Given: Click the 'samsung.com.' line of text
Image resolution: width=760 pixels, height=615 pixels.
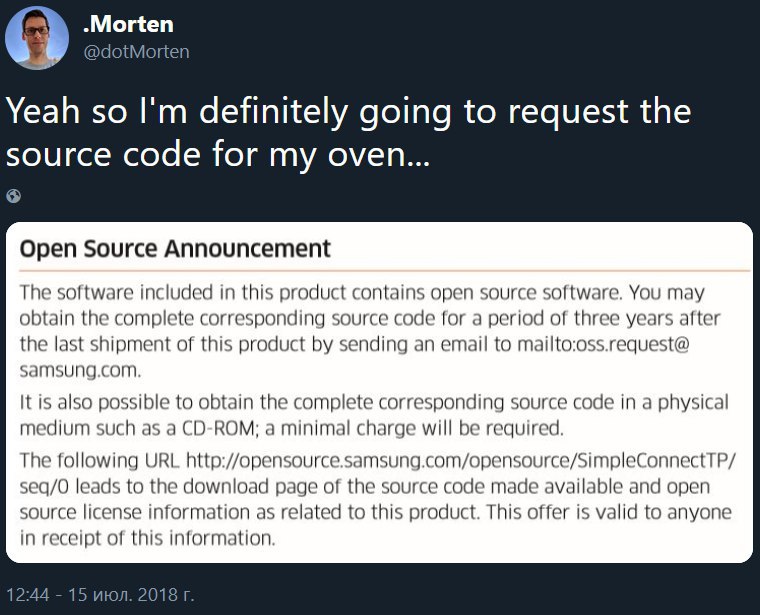Looking at the screenshot, I should pos(80,370).
